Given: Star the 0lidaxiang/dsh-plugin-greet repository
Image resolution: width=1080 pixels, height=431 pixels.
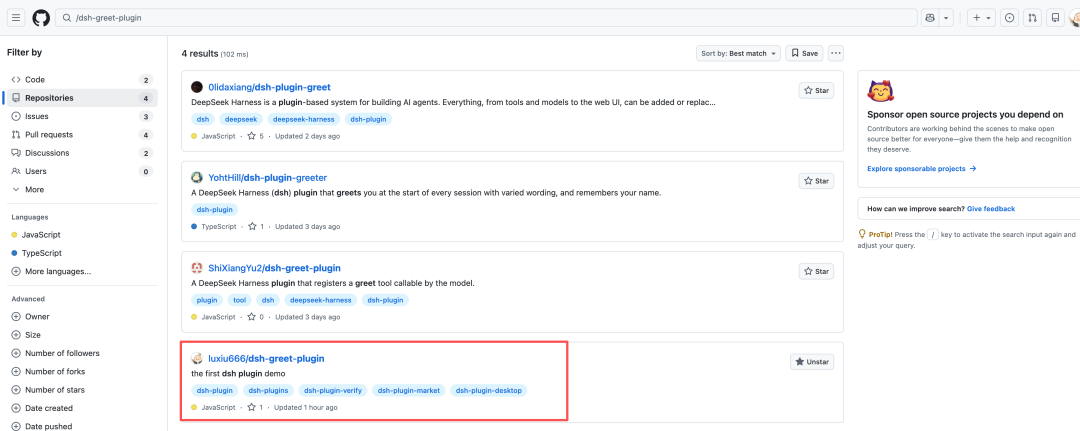Looking at the screenshot, I should 816,90.
